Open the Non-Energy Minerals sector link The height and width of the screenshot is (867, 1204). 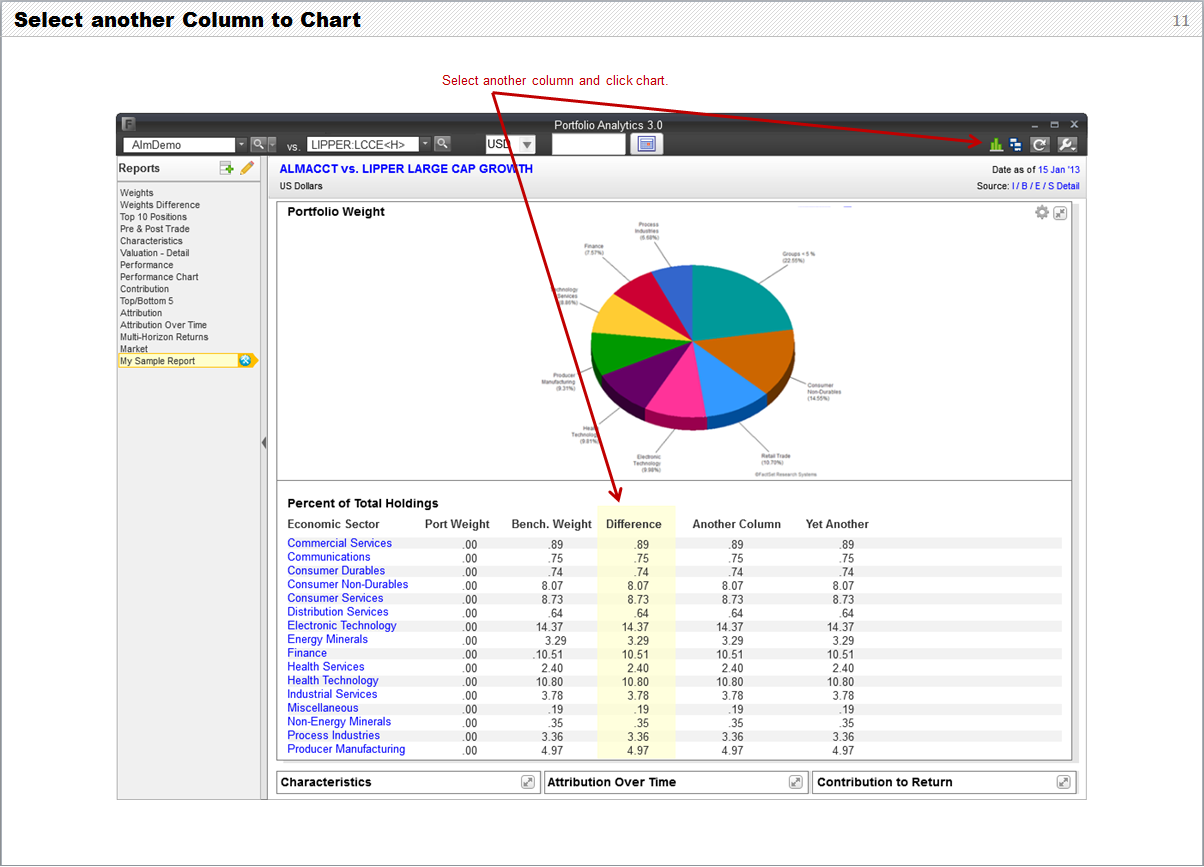coord(339,721)
